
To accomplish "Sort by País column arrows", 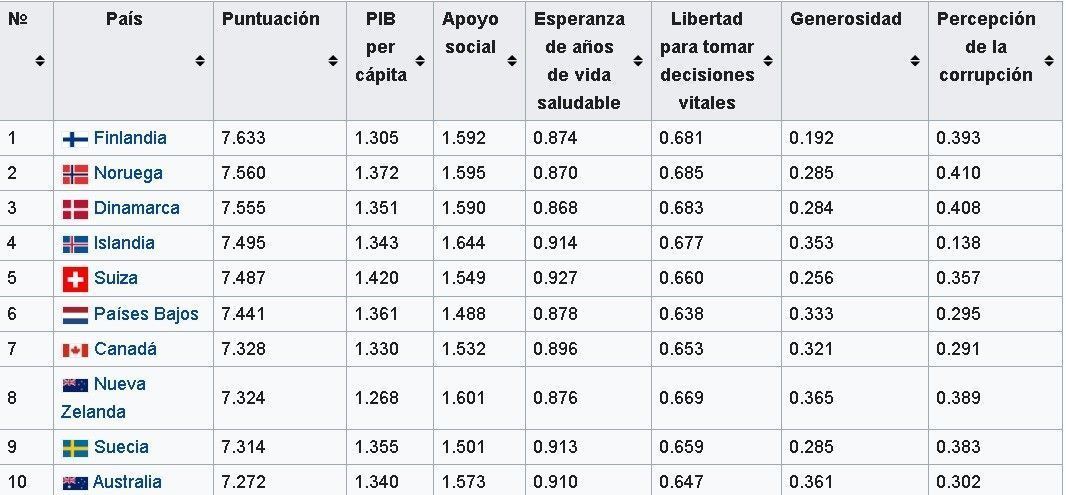I will tap(200, 61).
